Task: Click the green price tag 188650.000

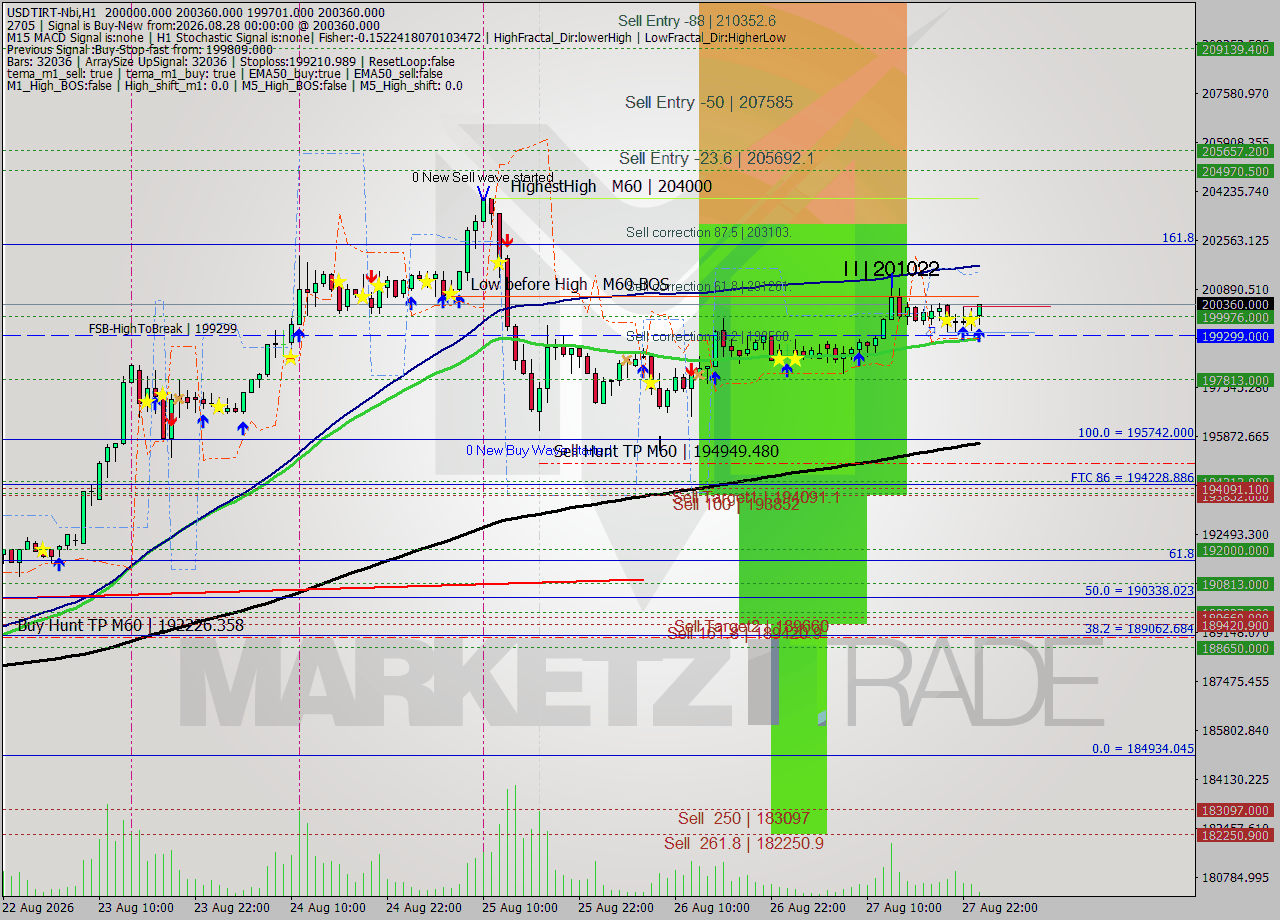Action: tap(1237, 648)
